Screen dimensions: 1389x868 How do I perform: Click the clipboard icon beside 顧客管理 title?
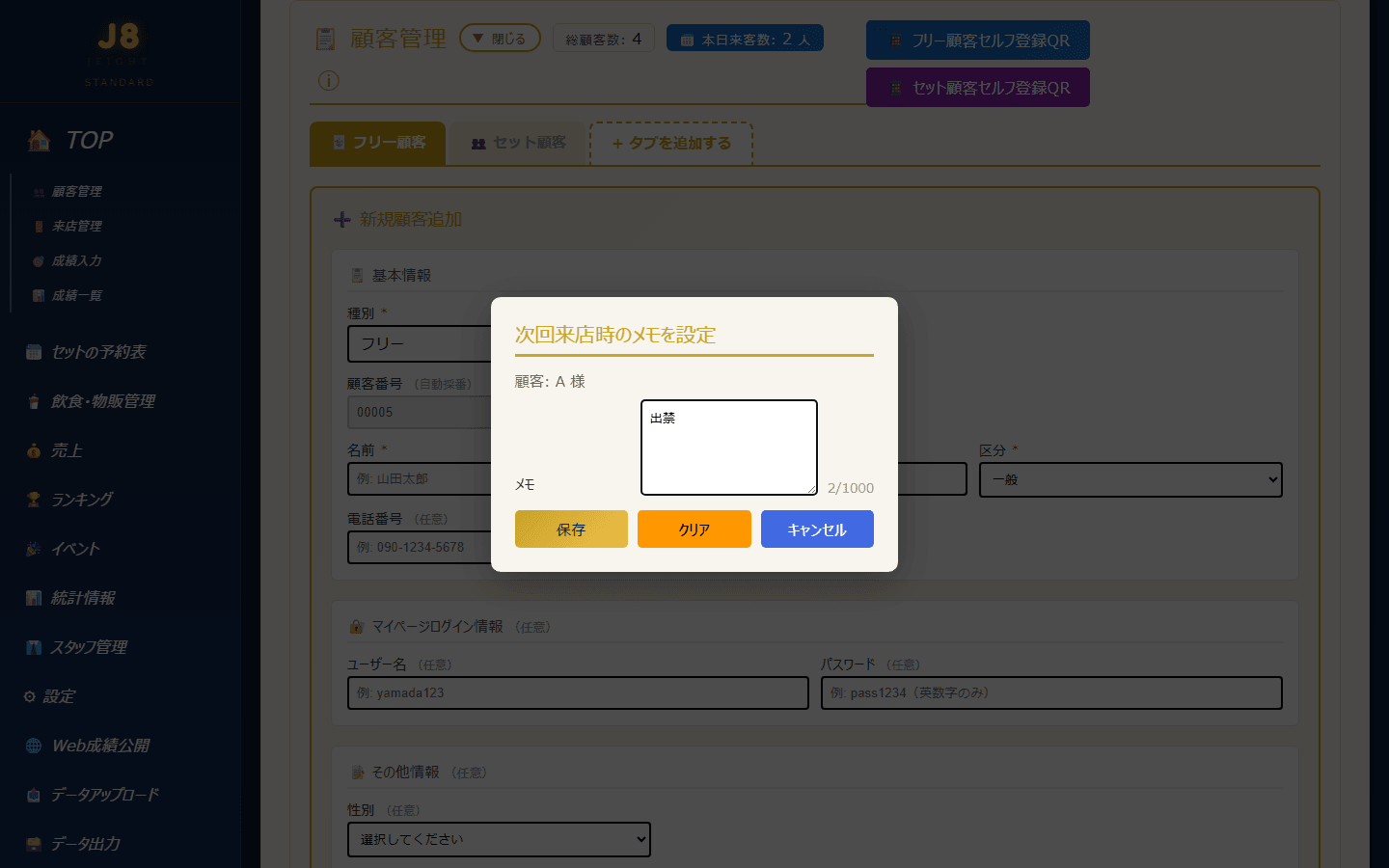click(x=326, y=39)
